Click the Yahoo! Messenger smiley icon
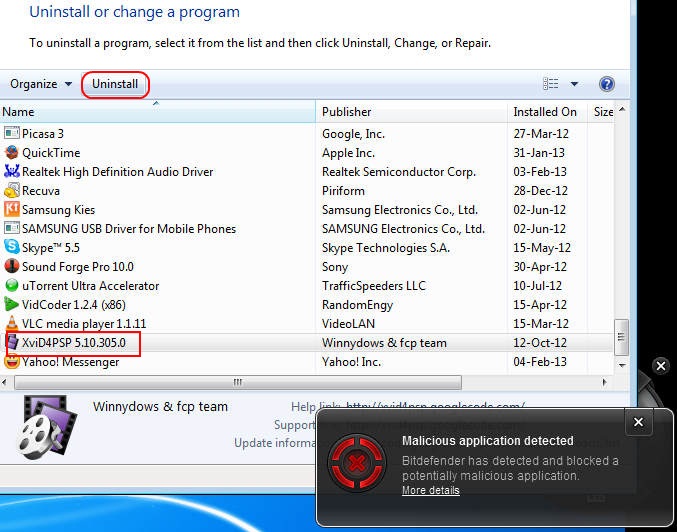Image resolution: width=677 pixels, height=532 pixels. coord(12,361)
